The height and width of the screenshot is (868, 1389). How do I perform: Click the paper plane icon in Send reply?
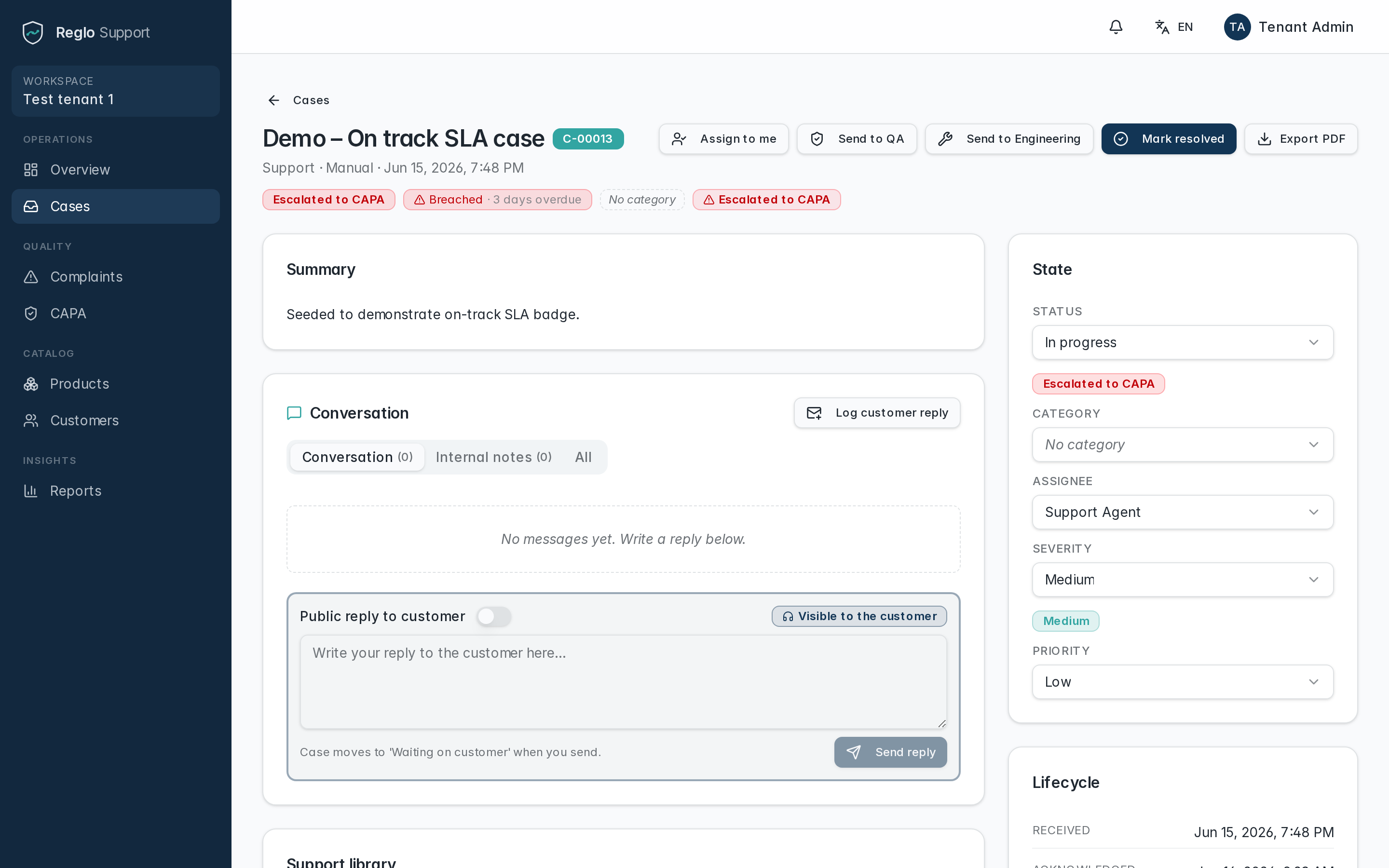pos(854,752)
